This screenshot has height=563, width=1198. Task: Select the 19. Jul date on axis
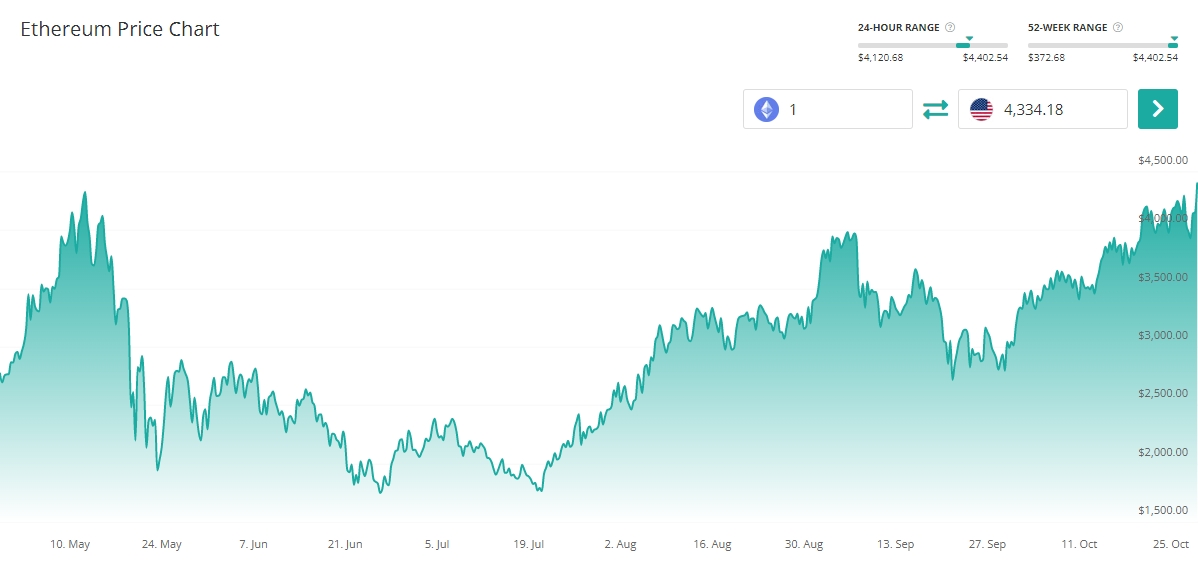[527, 544]
